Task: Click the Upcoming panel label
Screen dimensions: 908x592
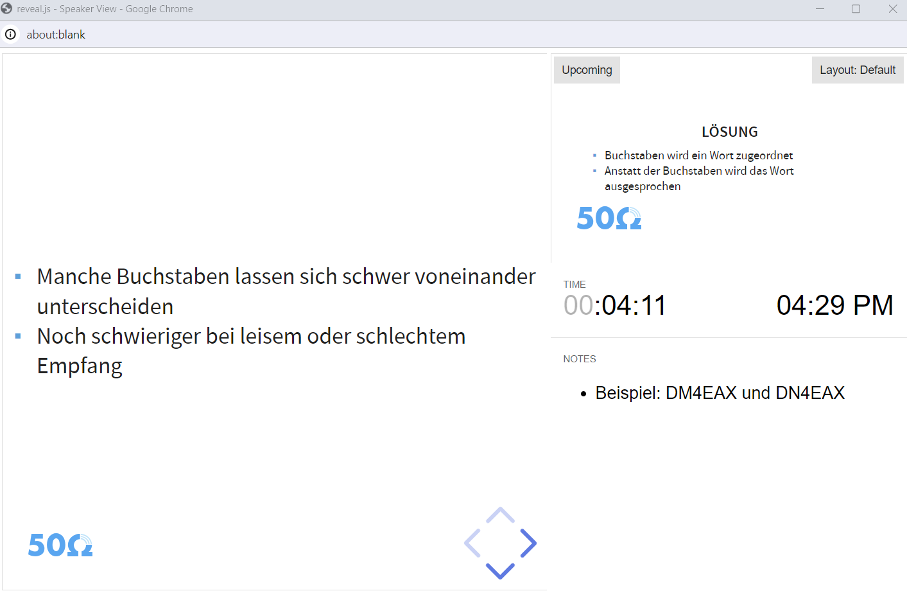Action: coord(586,69)
